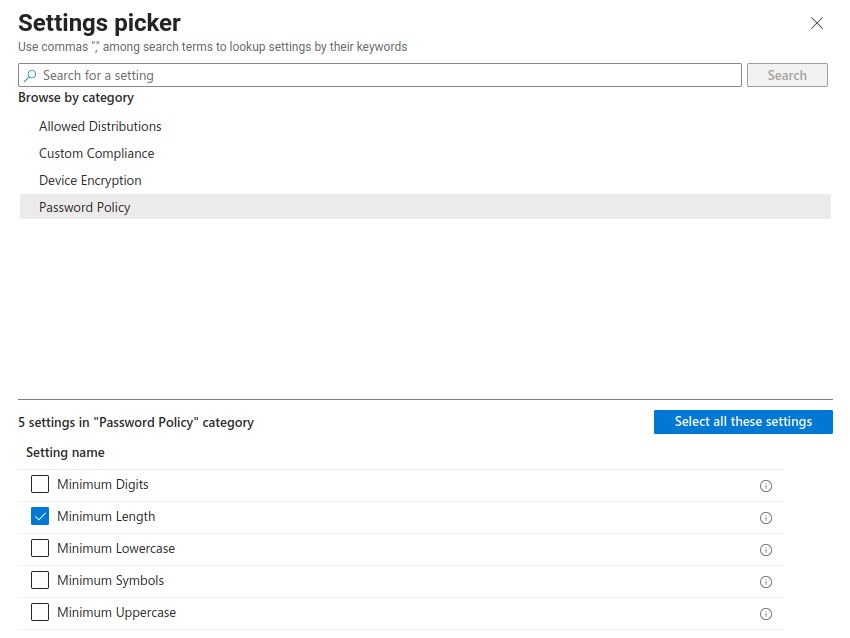
Task: Open info tooltip for Minimum Symbols
Action: [766, 582]
